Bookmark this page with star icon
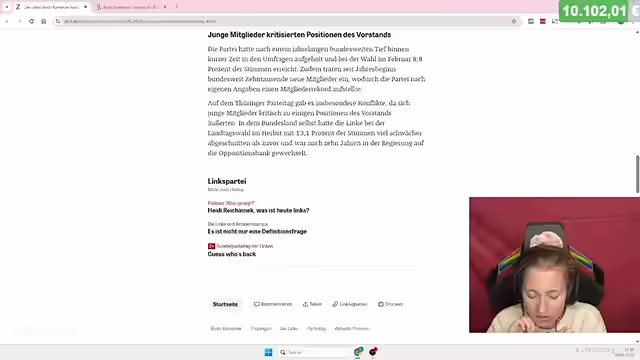Screen dimensions: 640x360 514,21
